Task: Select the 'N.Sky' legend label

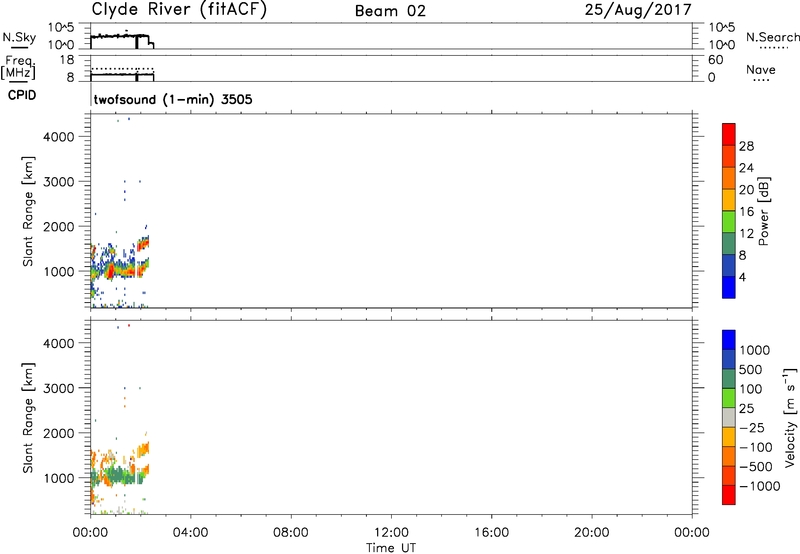Action: [x=19, y=37]
